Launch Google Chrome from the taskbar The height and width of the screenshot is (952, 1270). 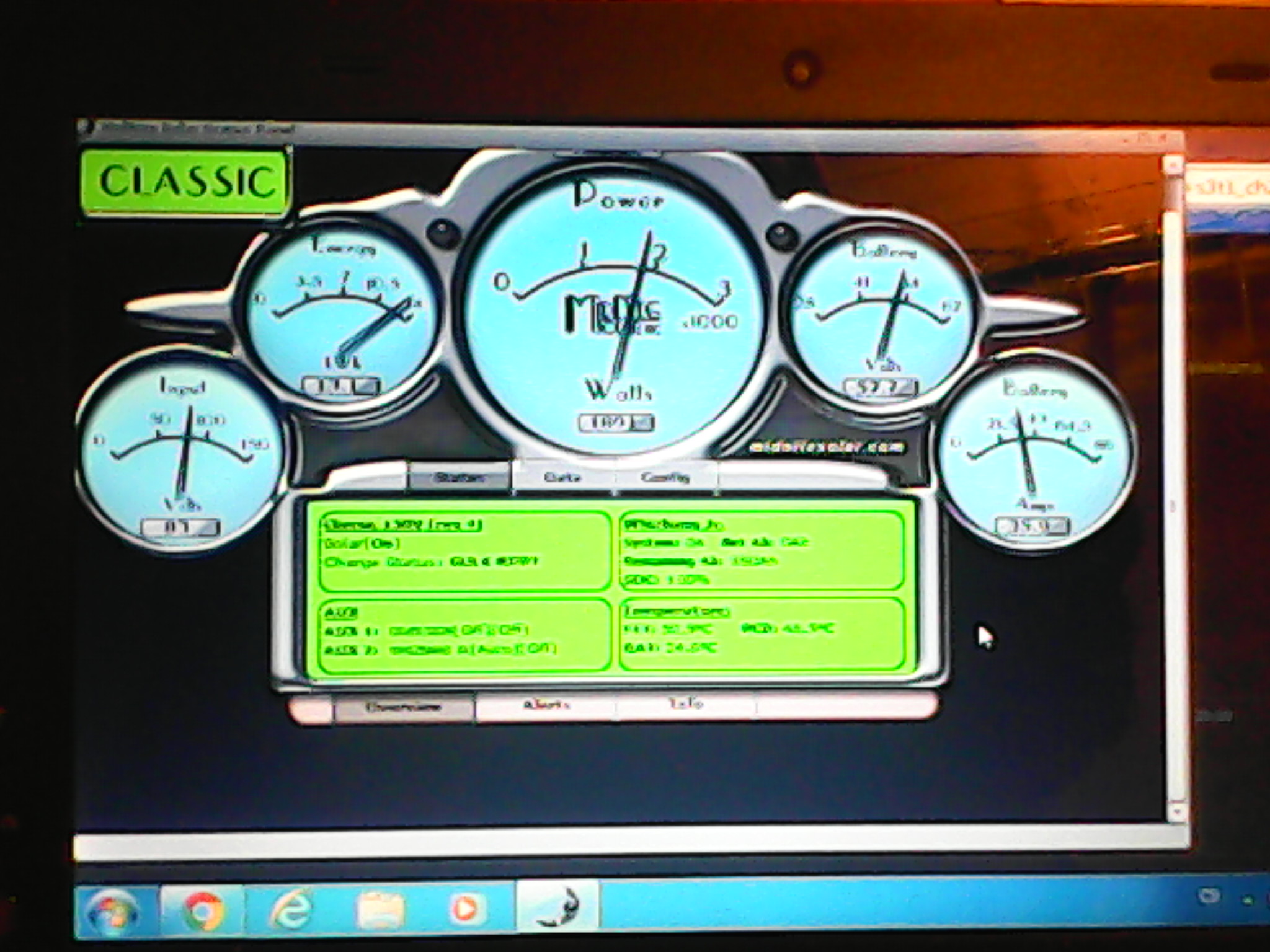click(x=203, y=910)
